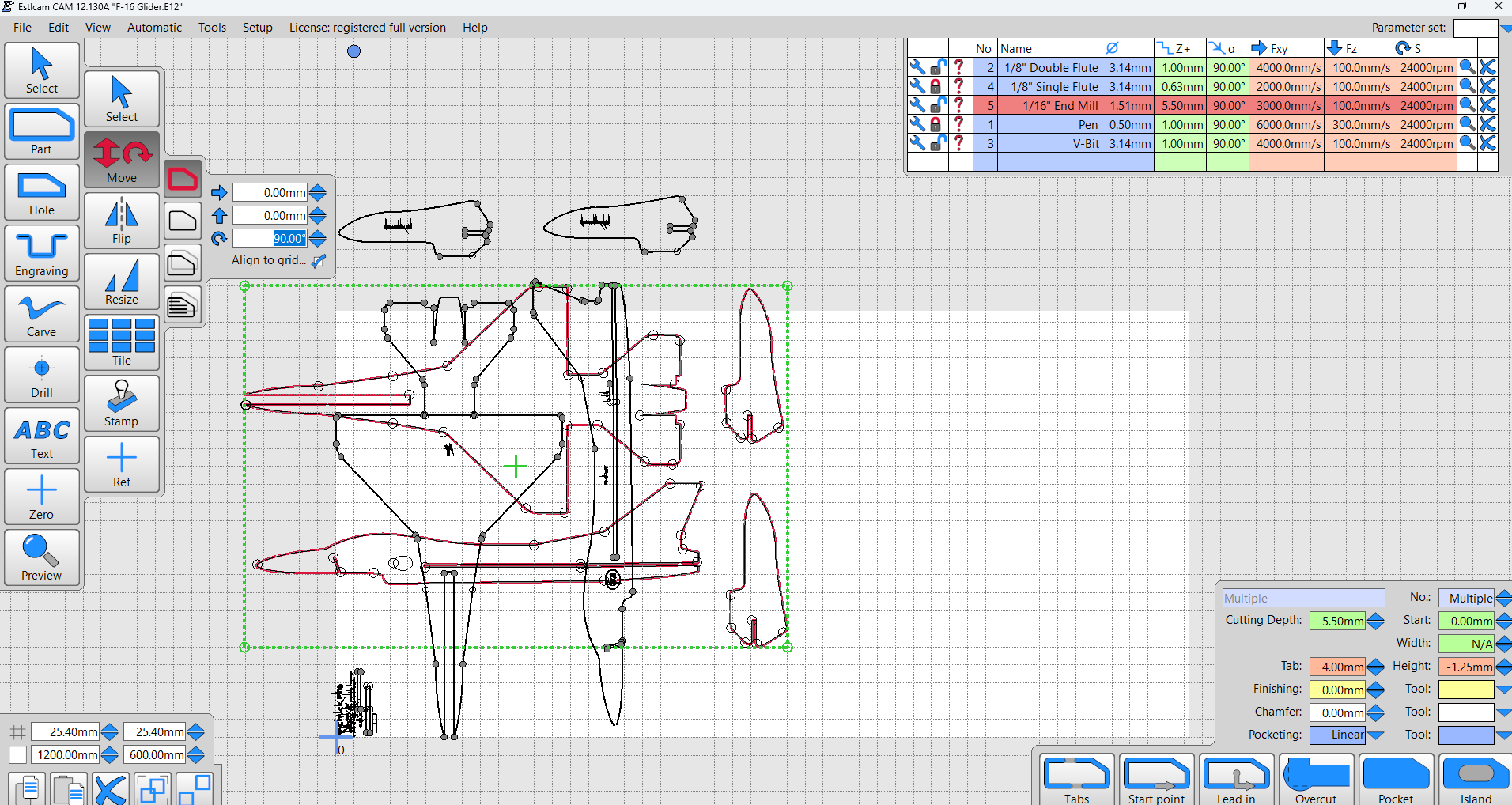Toggle lock on the Pen tool row
The image size is (1512, 805).
pos(937,124)
